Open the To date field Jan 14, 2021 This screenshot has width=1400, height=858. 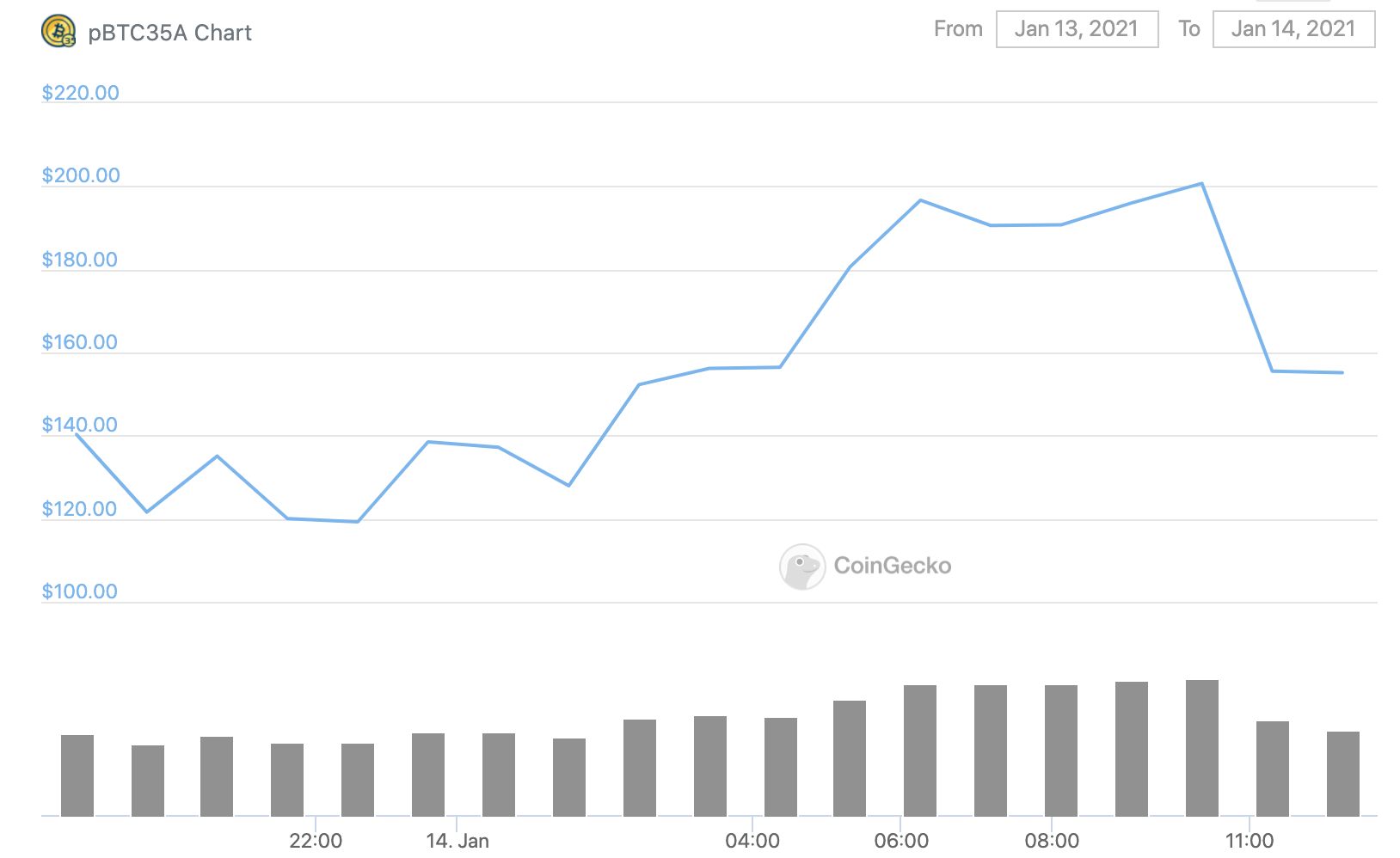(1293, 29)
